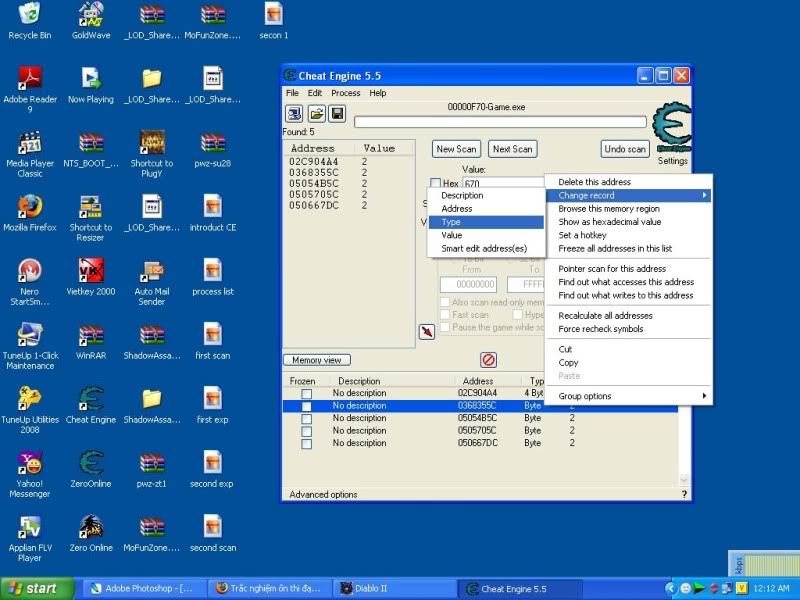Viewport: 800px width, 600px height.
Task: Click the Windows start button
Action: pos(37,589)
